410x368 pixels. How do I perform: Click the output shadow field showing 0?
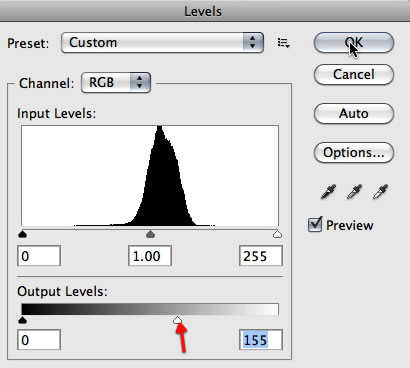pyautogui.click(x=39, y=340)
